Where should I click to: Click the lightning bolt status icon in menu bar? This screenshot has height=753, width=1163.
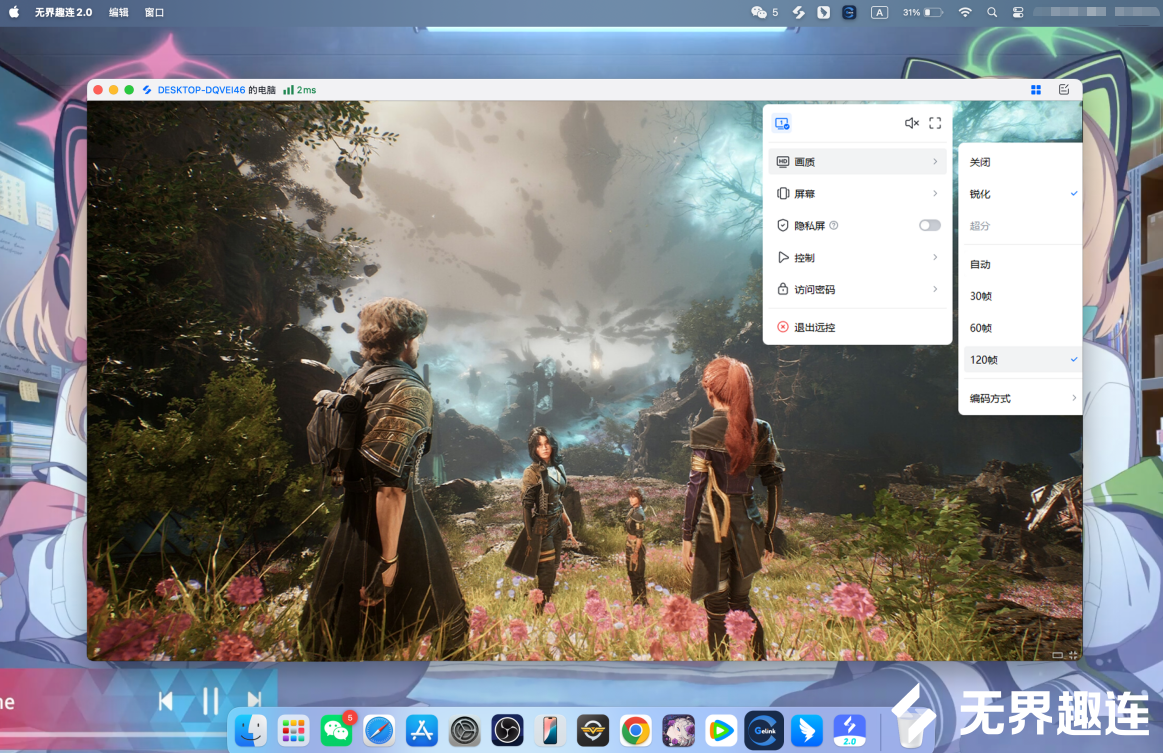[x=798, y=12]
